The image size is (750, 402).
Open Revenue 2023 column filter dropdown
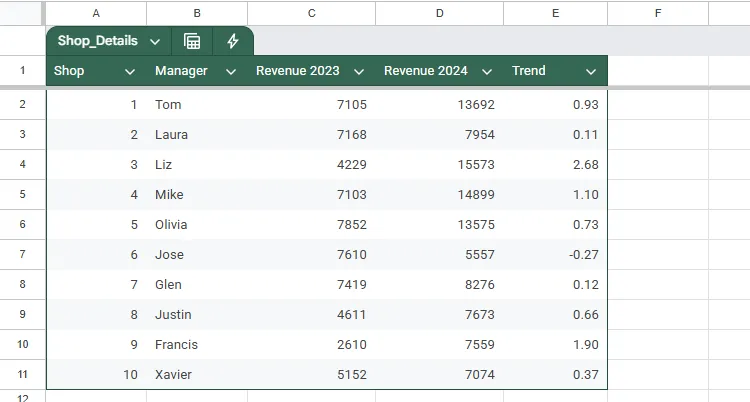[x=359, y=72]
